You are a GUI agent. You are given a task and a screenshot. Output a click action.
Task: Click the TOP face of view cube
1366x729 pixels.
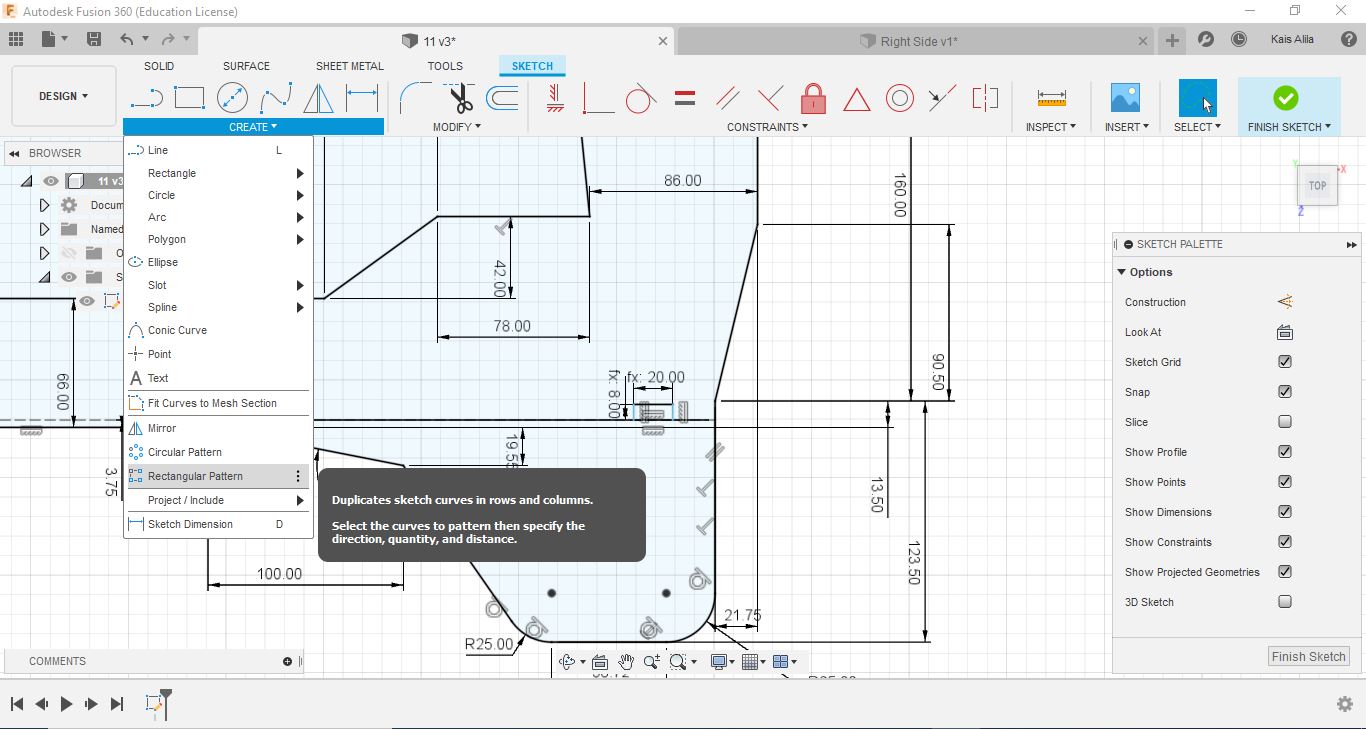(x=1317, y=186)
